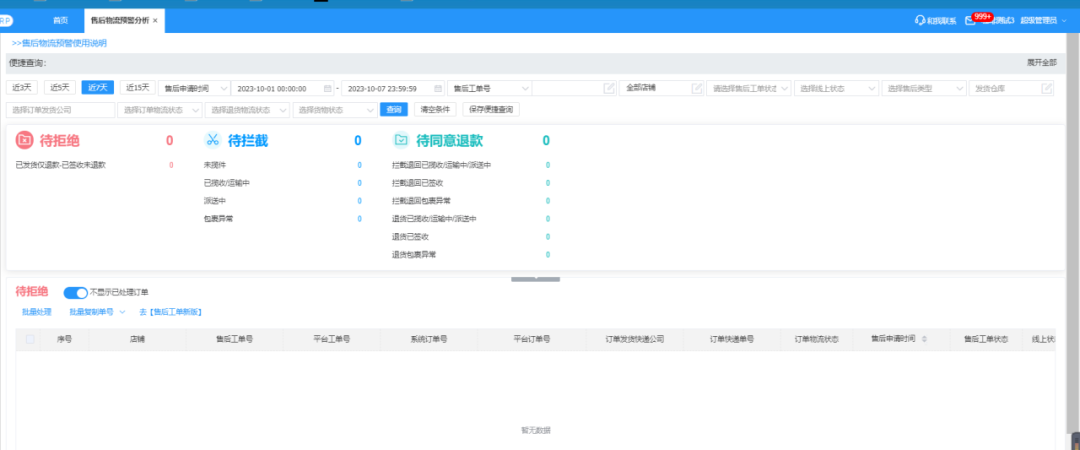
Task: Click the 已发货仅退款-已签收未退款 row
Action: click(x=94, y=165)
